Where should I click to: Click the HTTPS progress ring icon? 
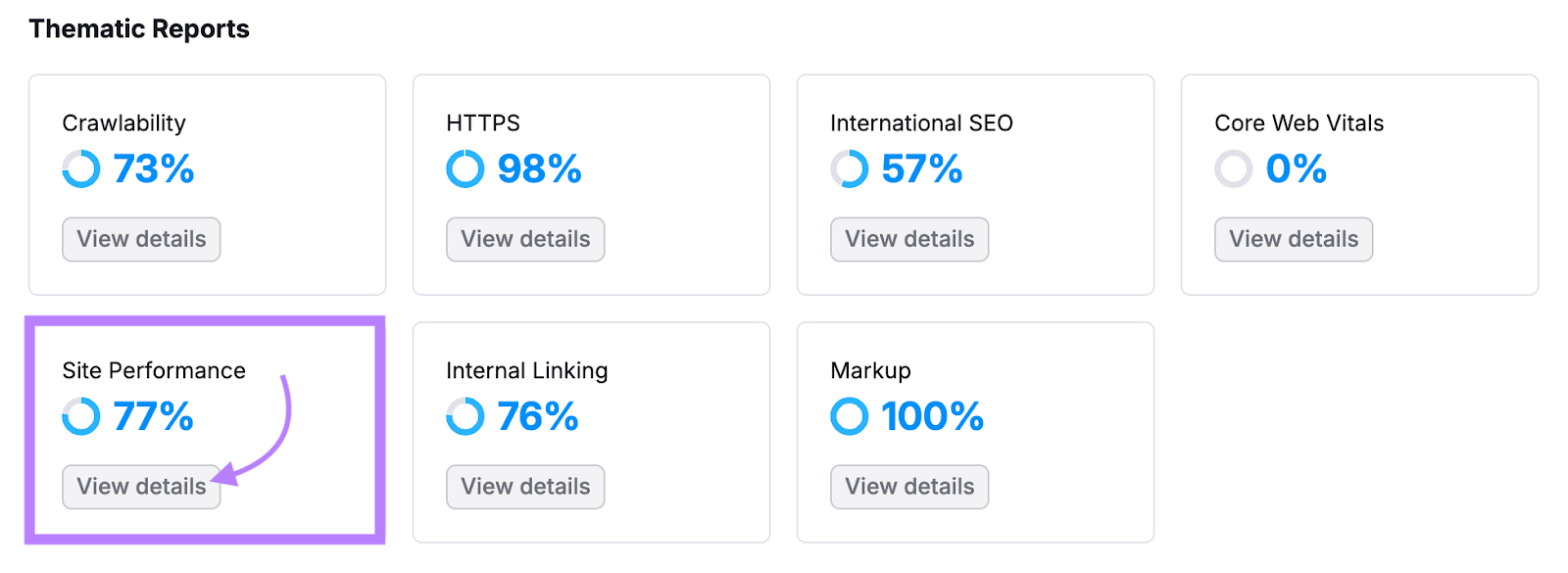click(x=464, y=168)
